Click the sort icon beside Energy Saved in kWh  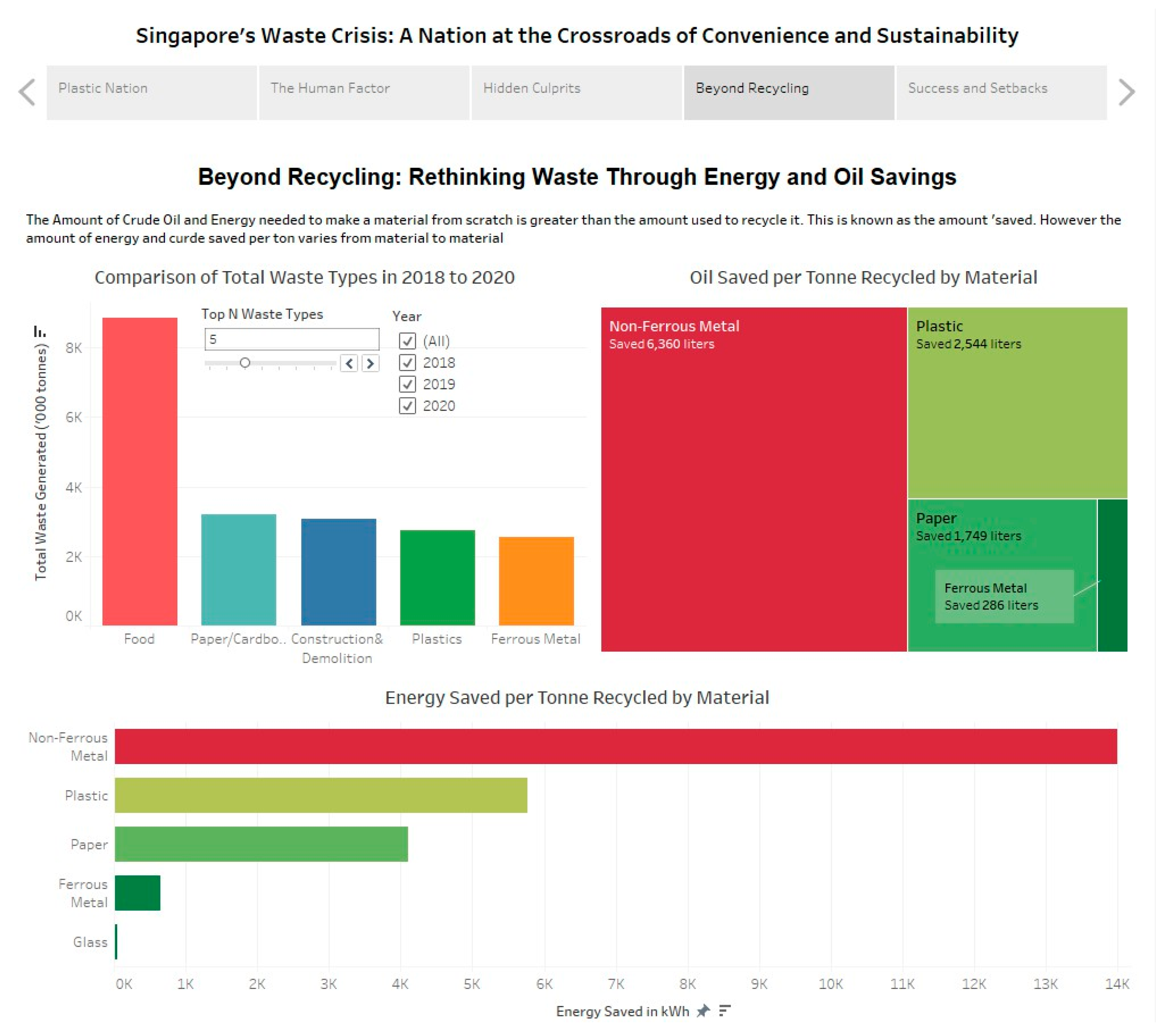(725, 1011)
